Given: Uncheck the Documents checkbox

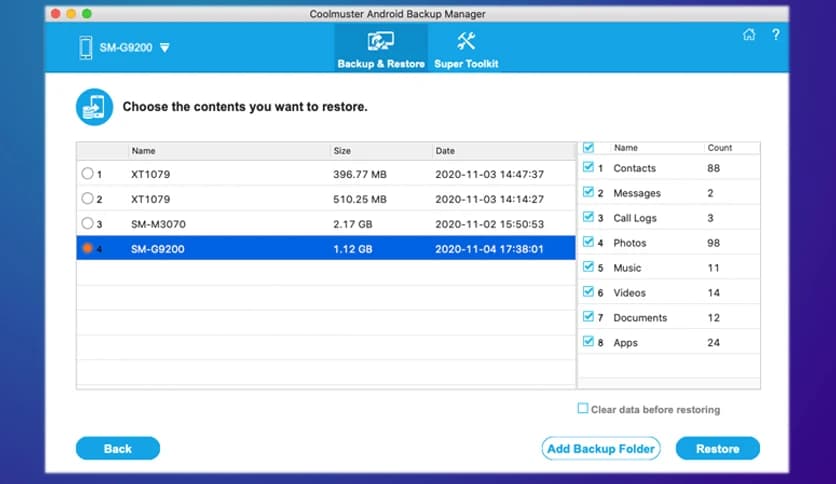Looking at the screenshot, I should coord(588,316).
